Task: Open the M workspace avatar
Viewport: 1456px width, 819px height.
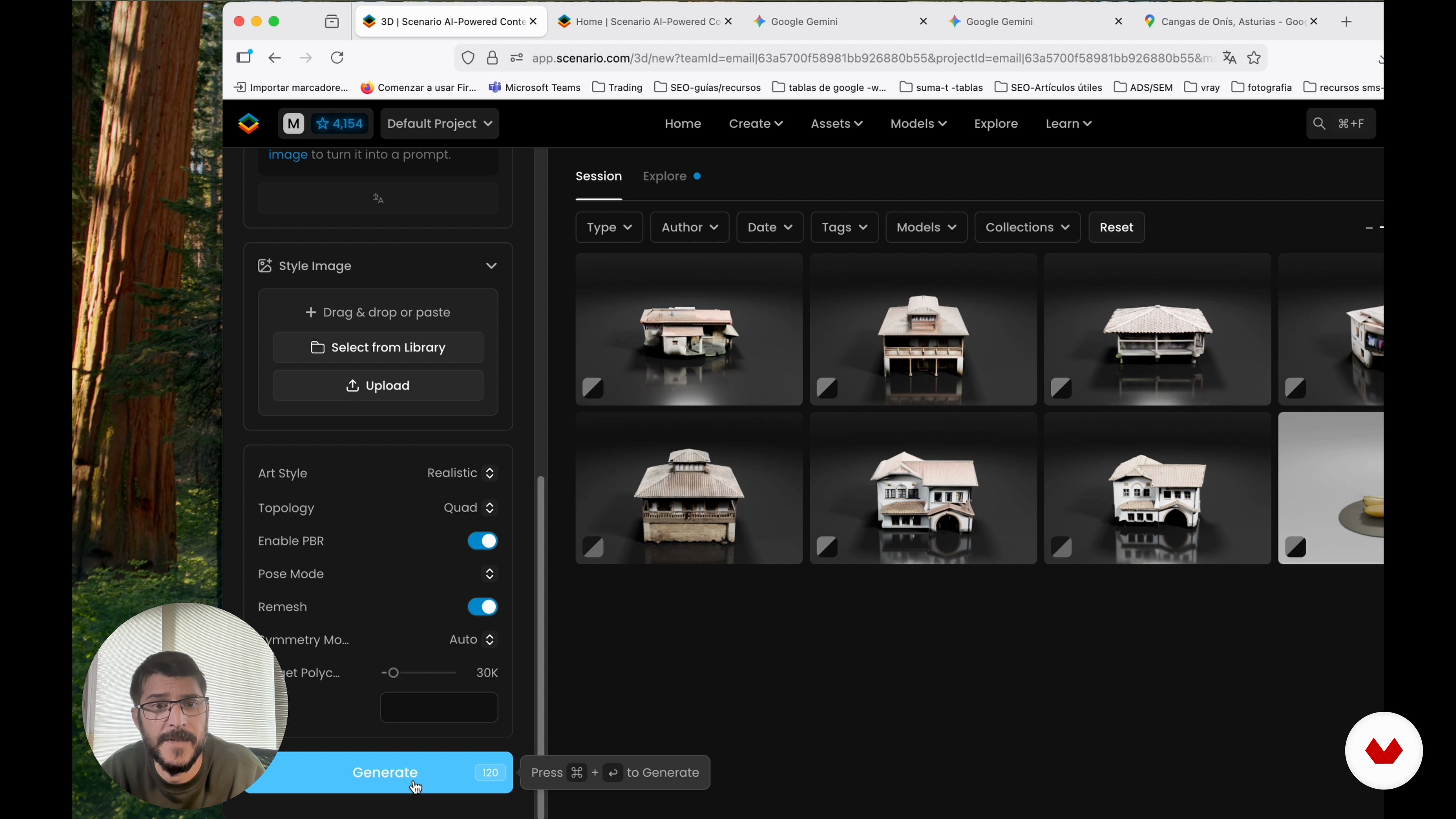Action: (x=293, y=123)
